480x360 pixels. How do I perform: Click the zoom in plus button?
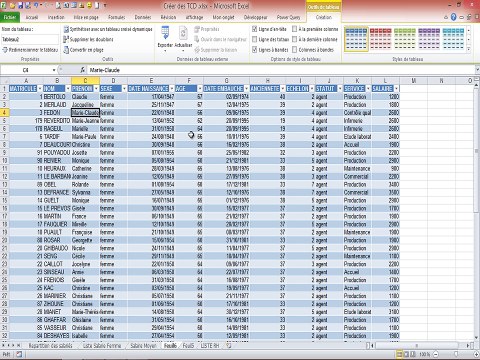click(x=476, y=354)
